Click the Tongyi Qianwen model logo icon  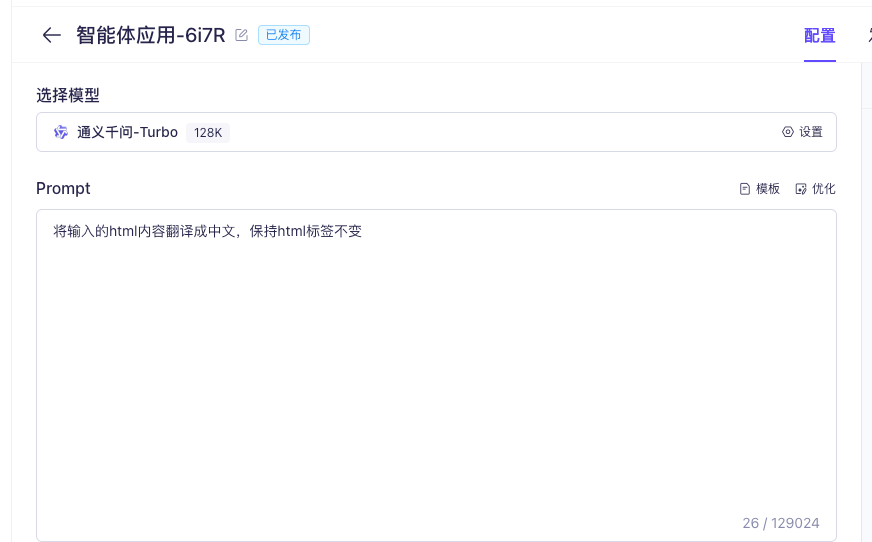point(61,132)
